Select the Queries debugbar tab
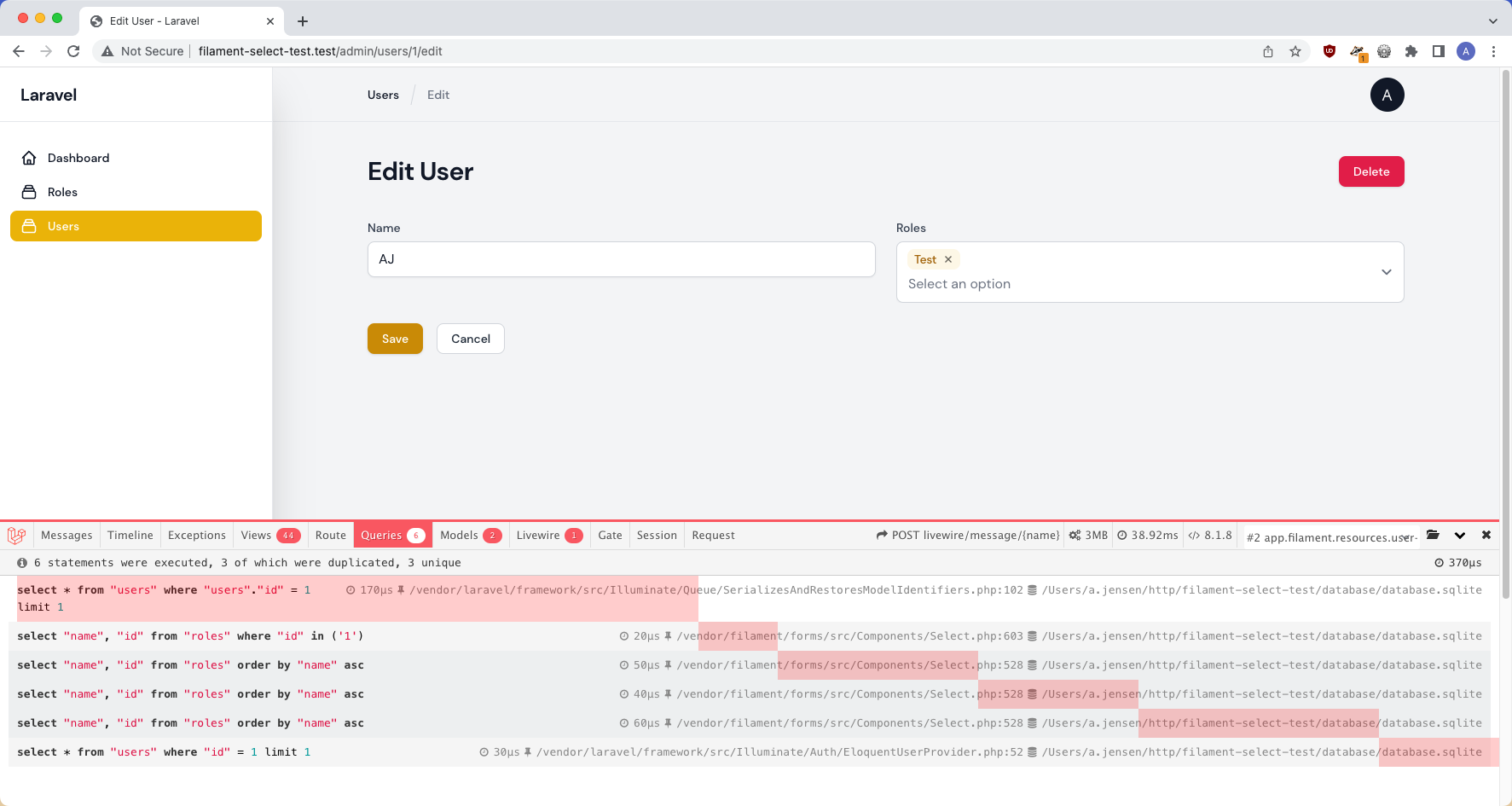Image resolution: width=1512 pixels, height=806 pixels. (393, 536)
